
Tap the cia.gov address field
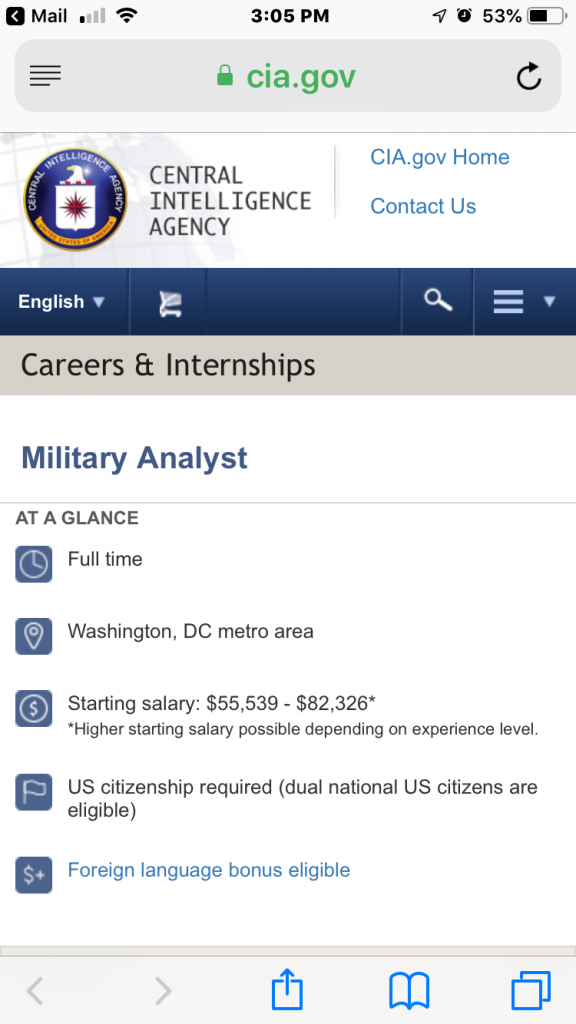point(288,76)
